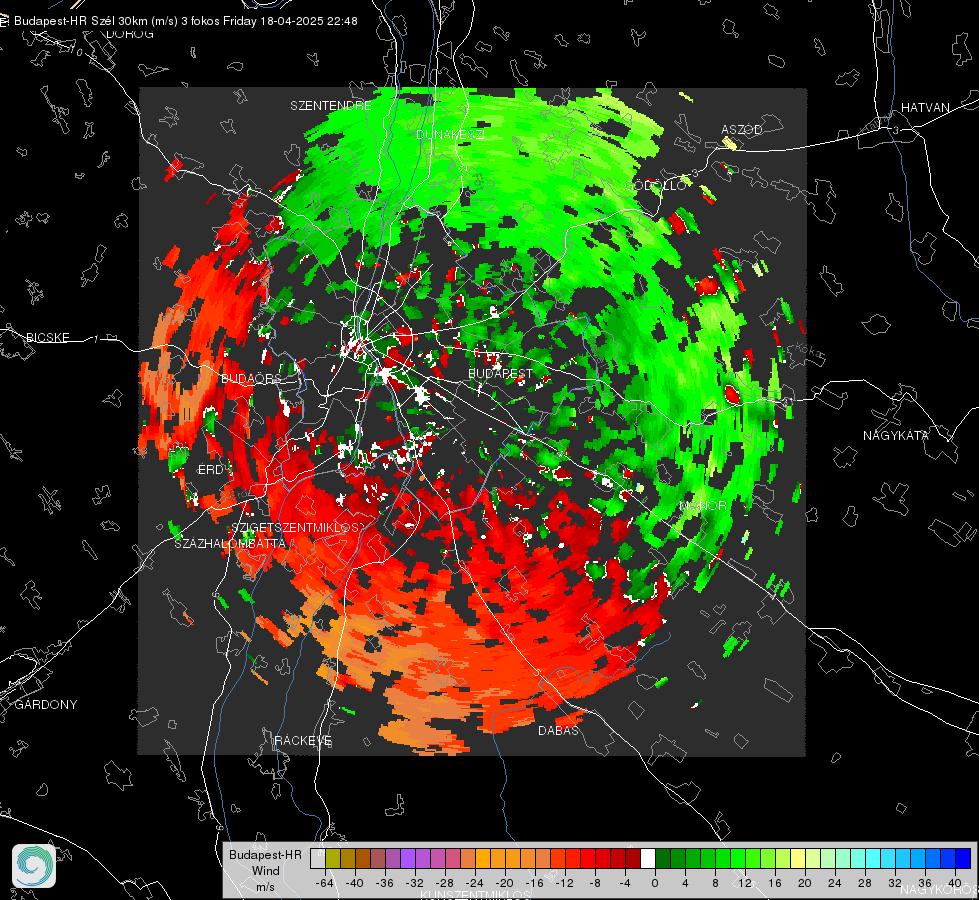Click the 28 legend value
Image resolution: width=979 pixels, height=900 pixels.
864,883
